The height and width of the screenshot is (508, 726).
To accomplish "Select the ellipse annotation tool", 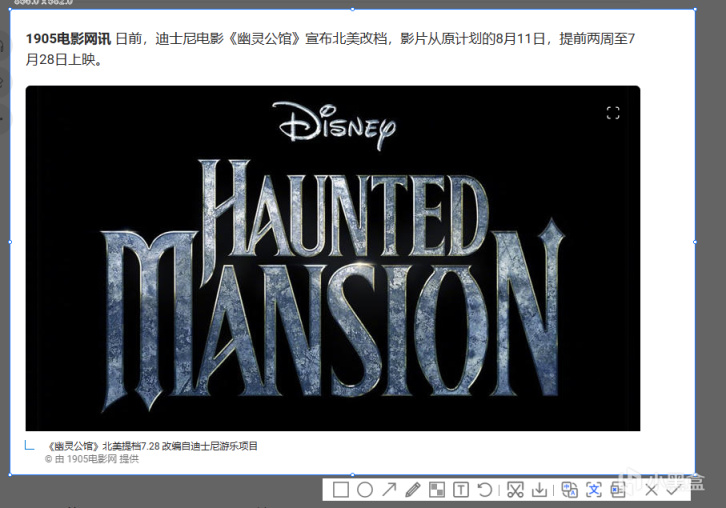I will pyautogui.click(x=365, y=489).
